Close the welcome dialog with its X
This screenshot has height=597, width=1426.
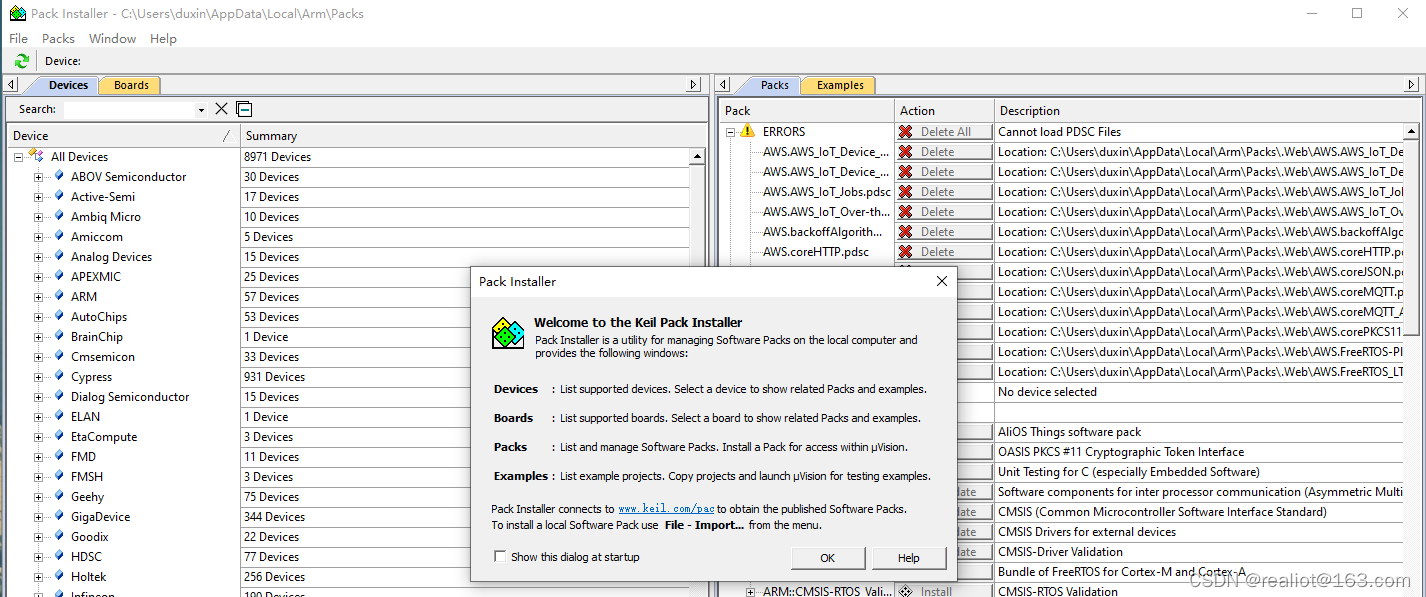point(941,282)
